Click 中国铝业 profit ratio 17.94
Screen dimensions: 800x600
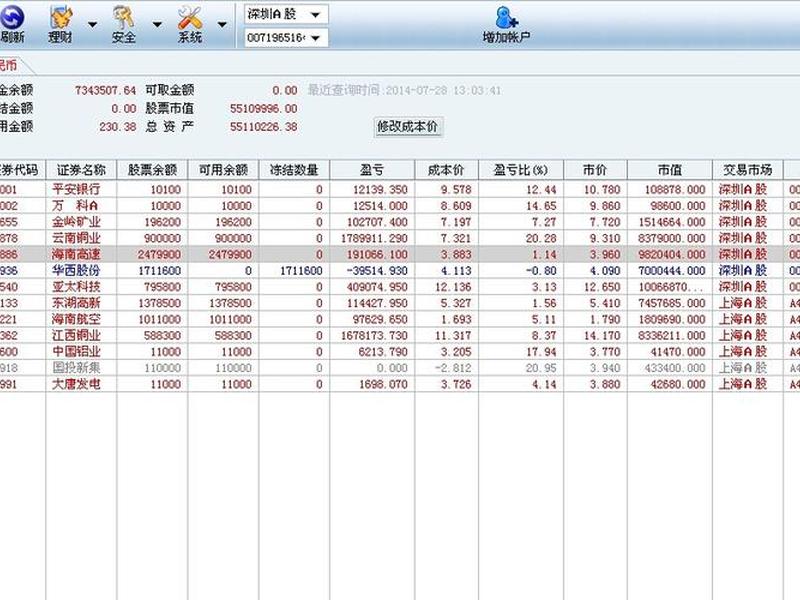(541, 352)
